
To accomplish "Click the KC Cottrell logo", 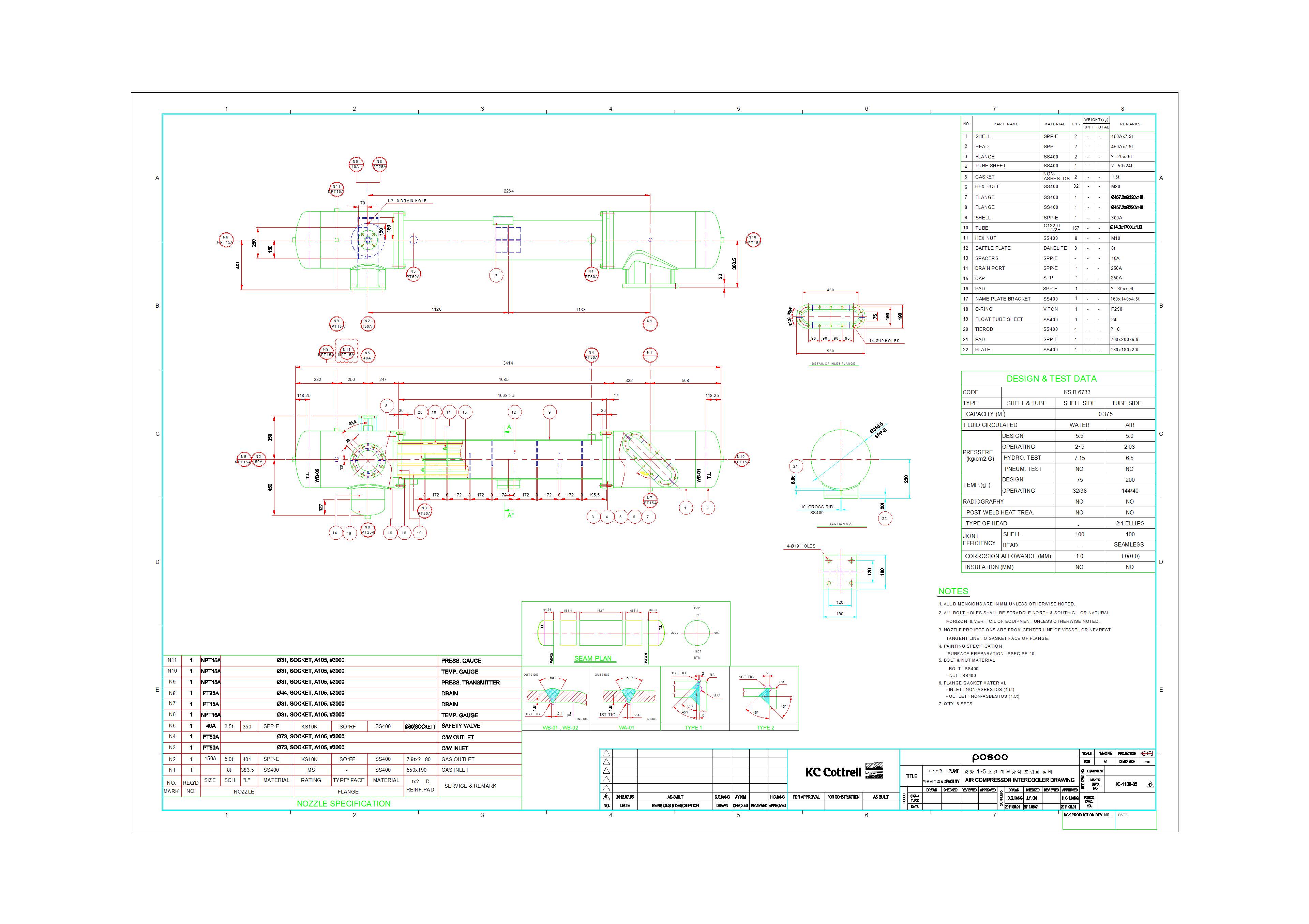I will coord(844,772).
